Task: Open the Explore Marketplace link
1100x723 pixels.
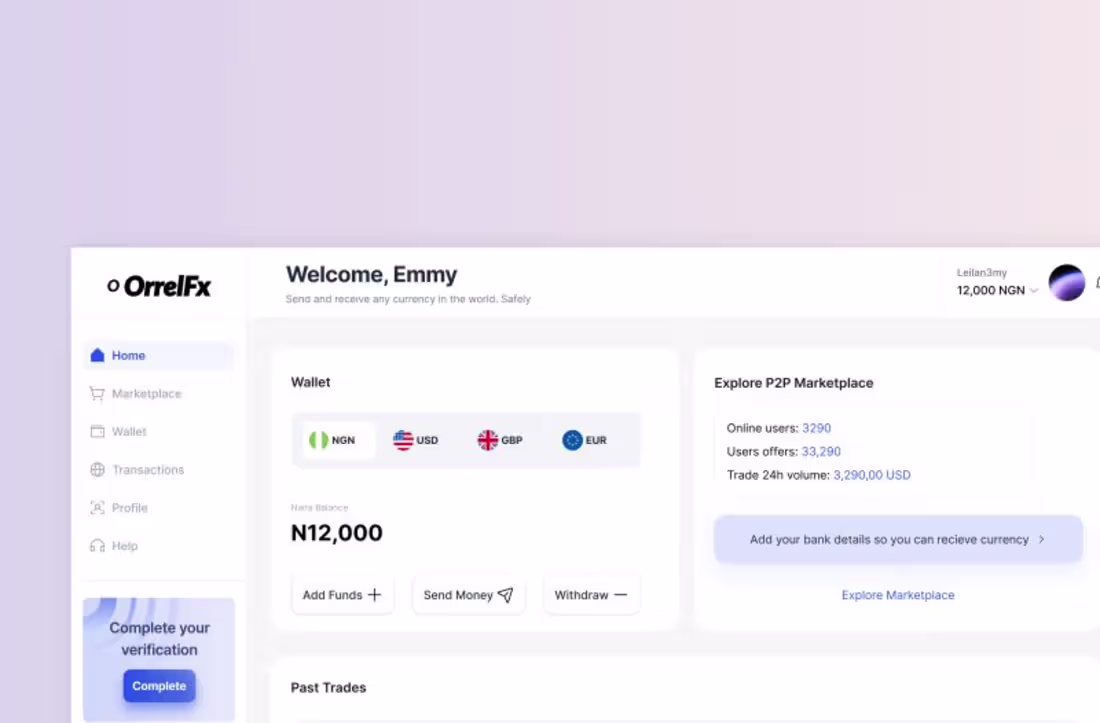Action: pos(898,595)
